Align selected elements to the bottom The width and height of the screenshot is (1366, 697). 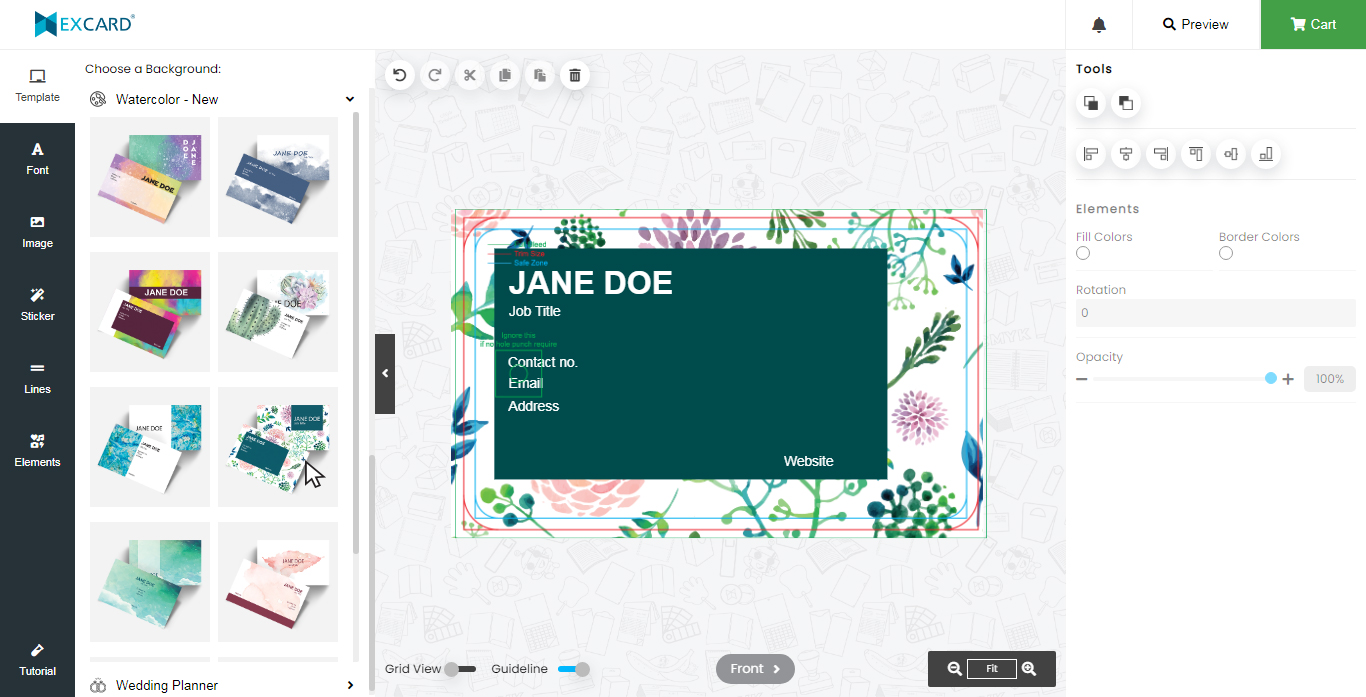click(x=1266, y=154)
